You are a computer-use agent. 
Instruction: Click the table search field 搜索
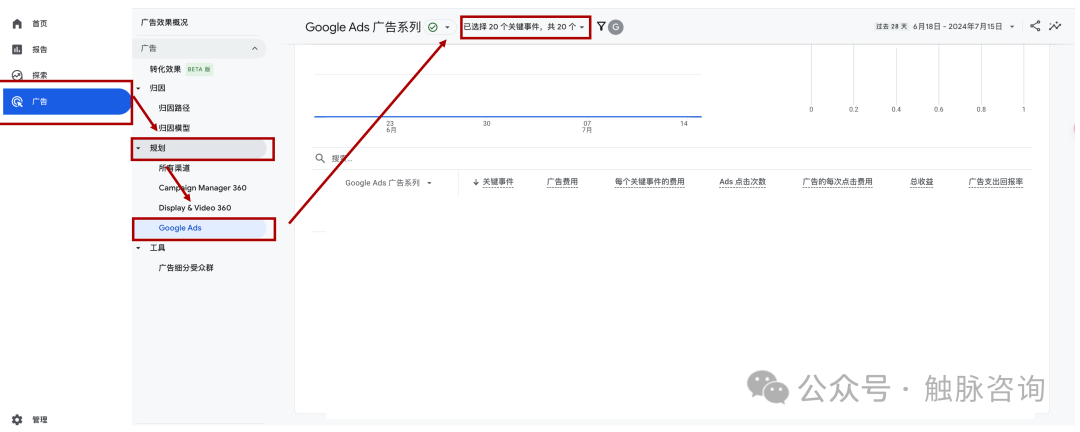(672, 158)
